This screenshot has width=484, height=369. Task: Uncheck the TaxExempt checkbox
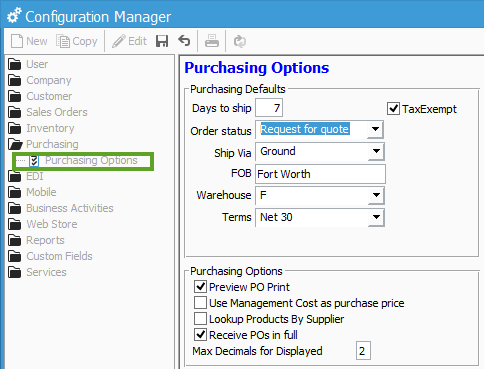tap(393, 109)
